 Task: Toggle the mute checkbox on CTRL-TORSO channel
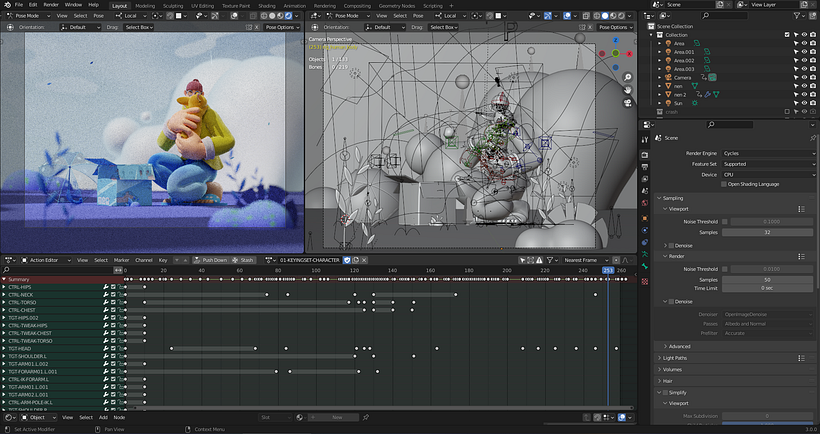coord(113,302)
